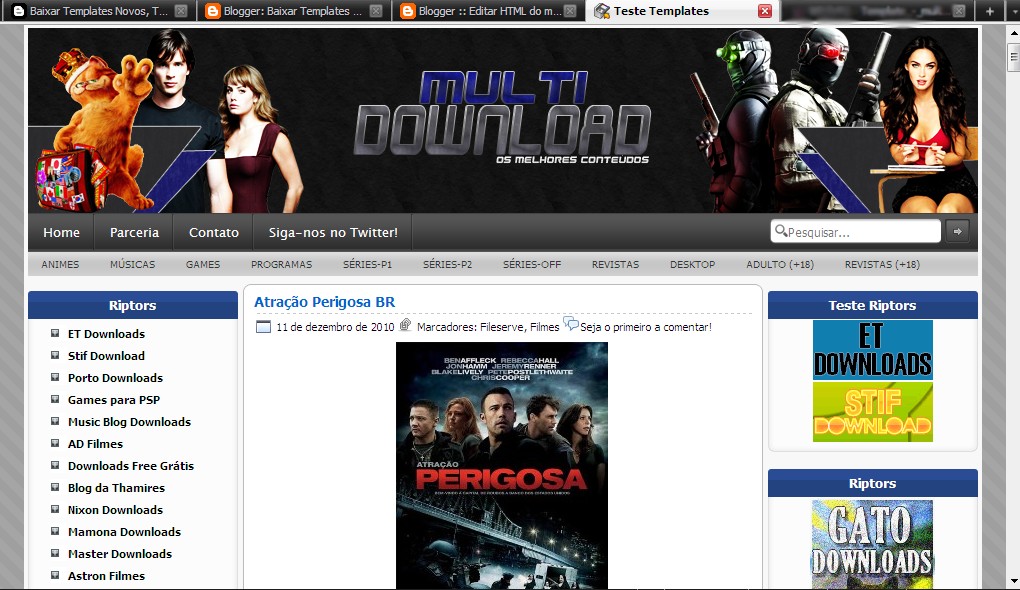This screenshot has width=1020, height=590.
Task: Click the calendar icon beside post date
Action: [x=263, y=327]
